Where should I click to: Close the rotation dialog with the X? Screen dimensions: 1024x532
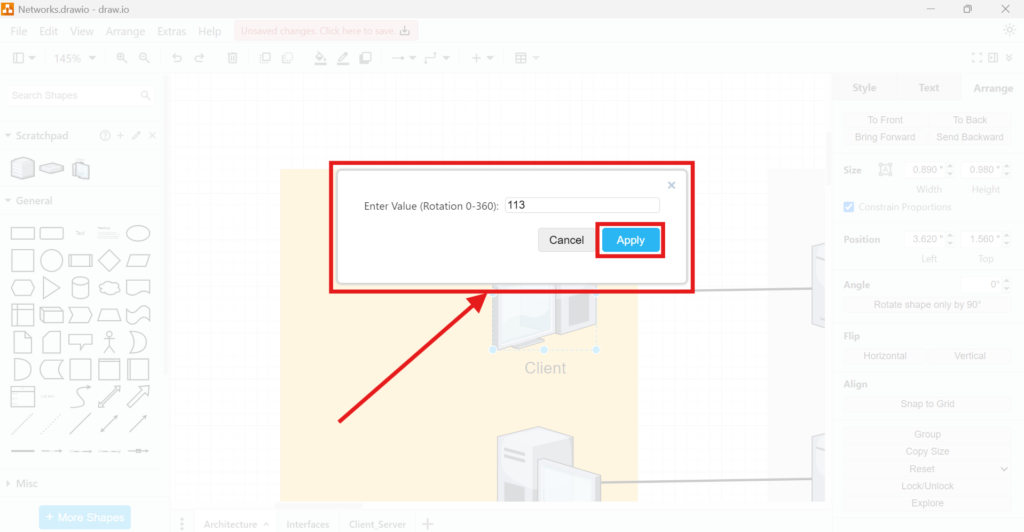[671, 185]
